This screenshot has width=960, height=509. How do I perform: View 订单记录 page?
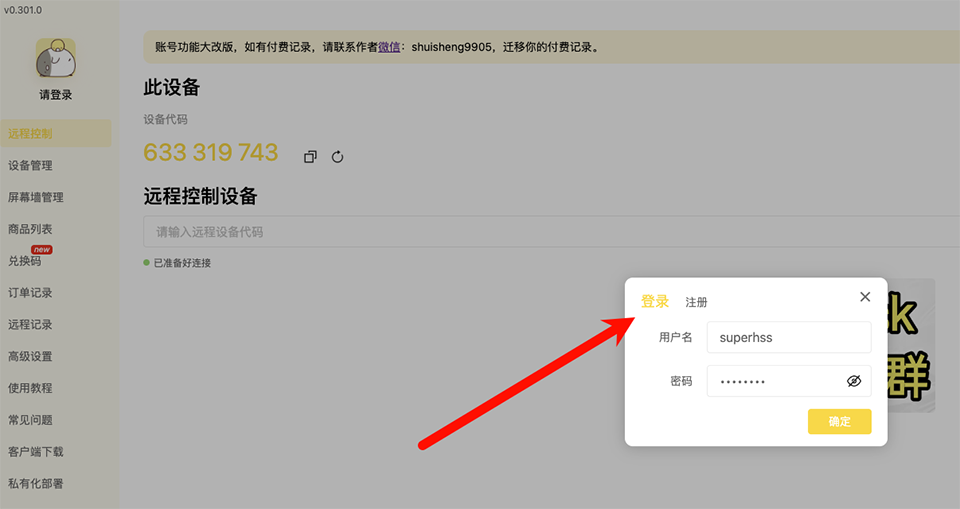[30, 293]
